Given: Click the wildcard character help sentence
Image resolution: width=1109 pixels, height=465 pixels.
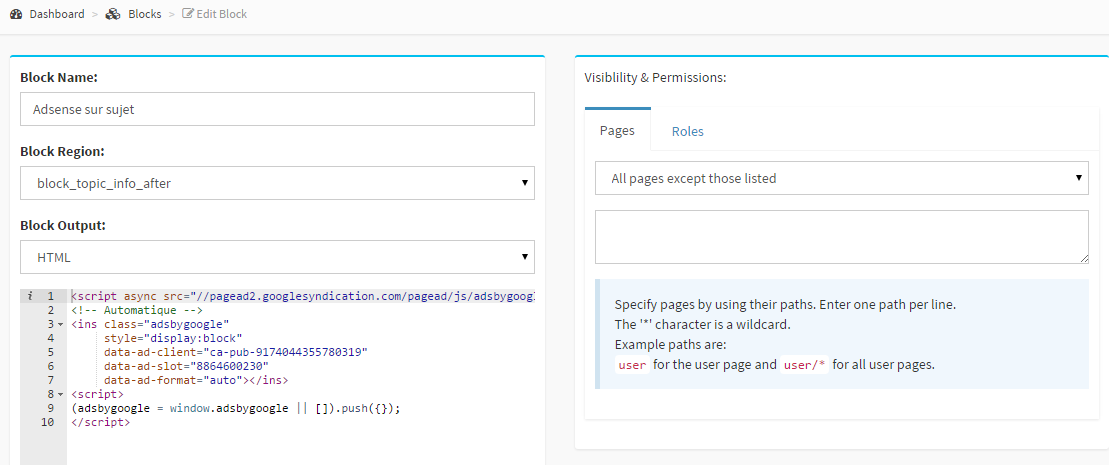Looking at the screenshot, I should click(702, 325).
